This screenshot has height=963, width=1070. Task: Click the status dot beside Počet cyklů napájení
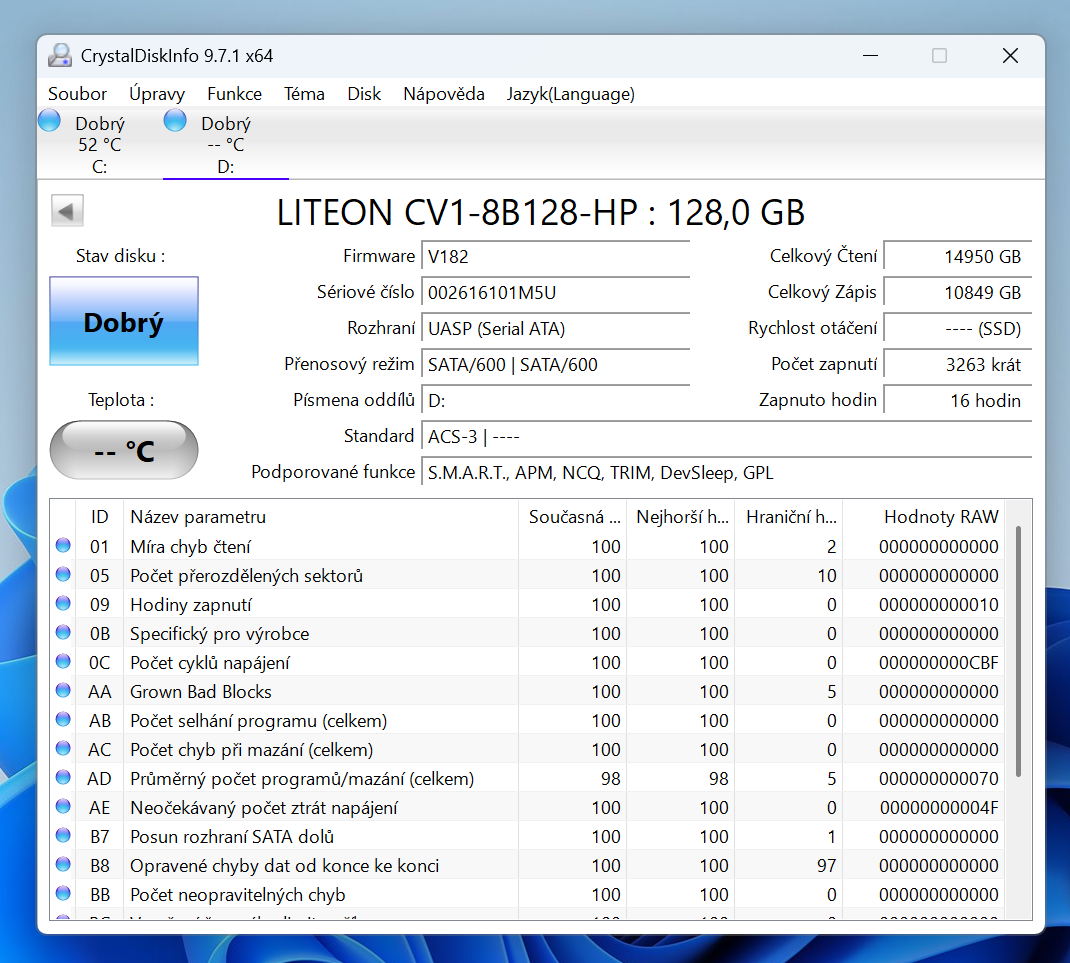62,662
